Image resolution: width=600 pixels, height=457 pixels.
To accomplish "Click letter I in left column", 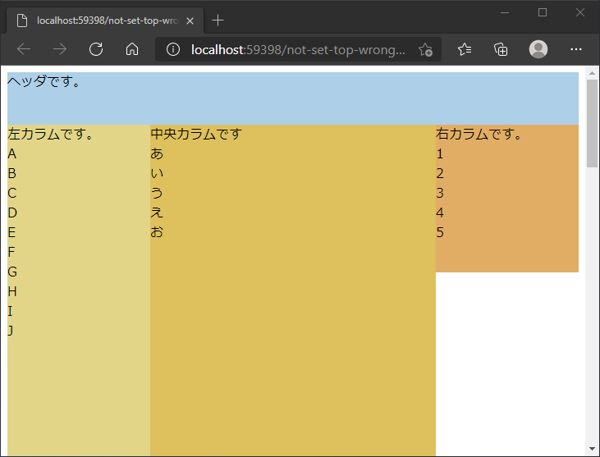I will coord(10,311).
